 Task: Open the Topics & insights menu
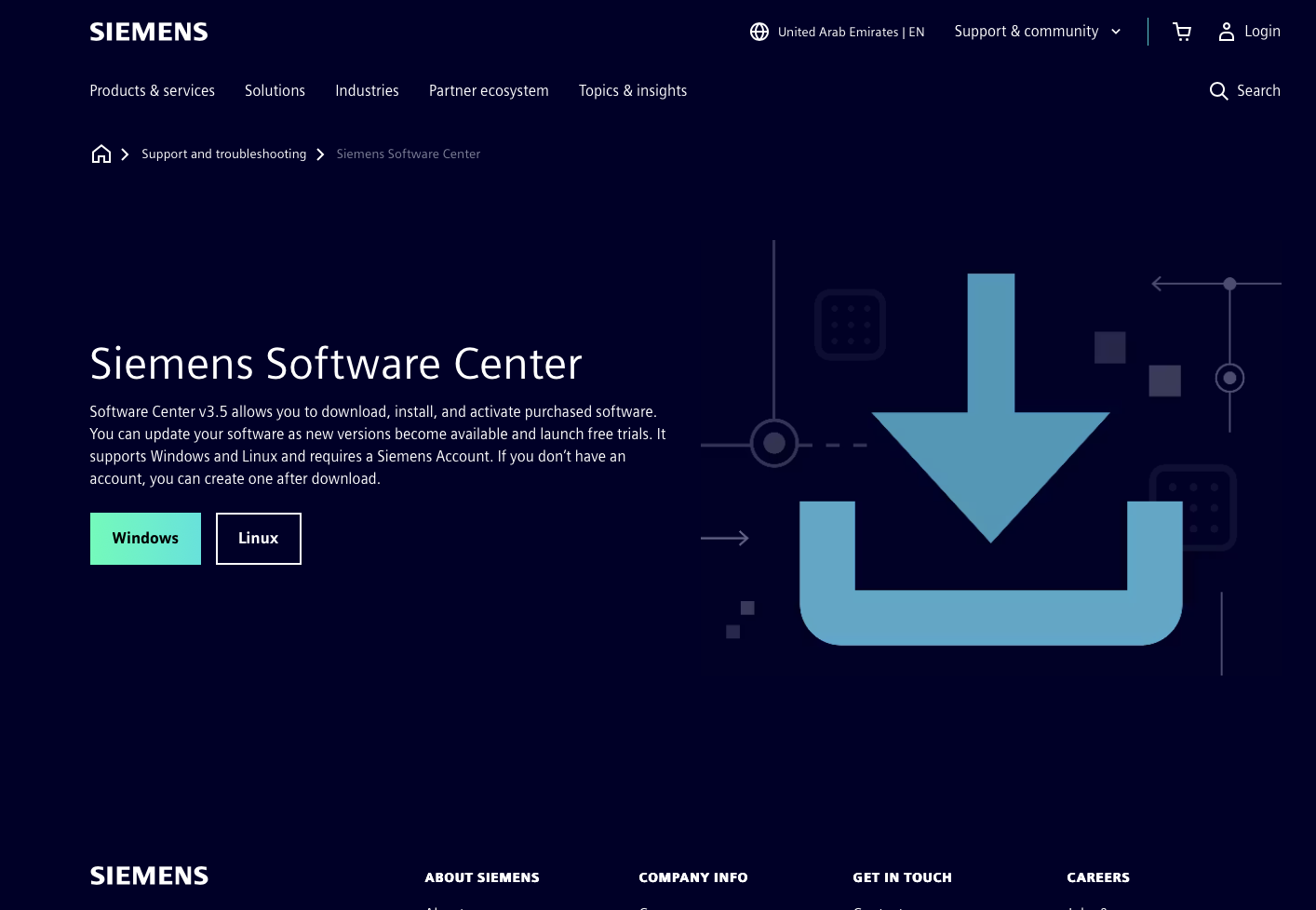pyautogui.click(x=633, y=90)
